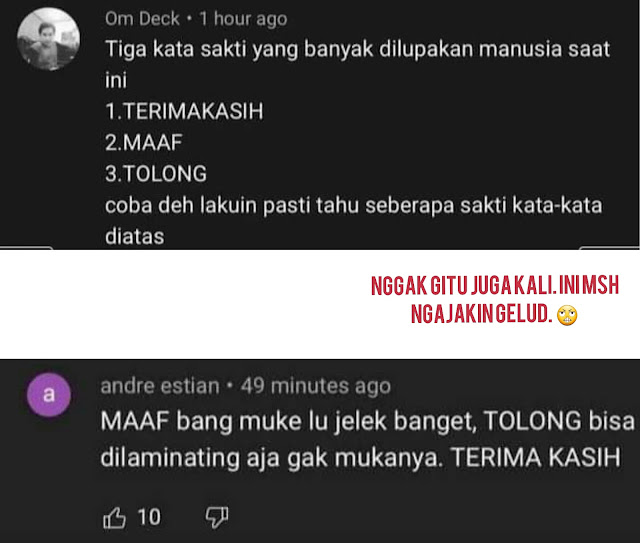Click the thumbs up like icon
The width and height of the screenshot is (640, 543).
click(114, 518)
